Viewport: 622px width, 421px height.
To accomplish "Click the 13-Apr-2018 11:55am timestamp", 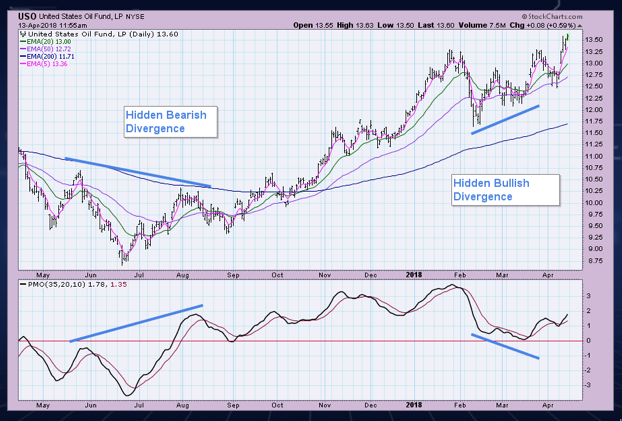I will pos(53,25).
